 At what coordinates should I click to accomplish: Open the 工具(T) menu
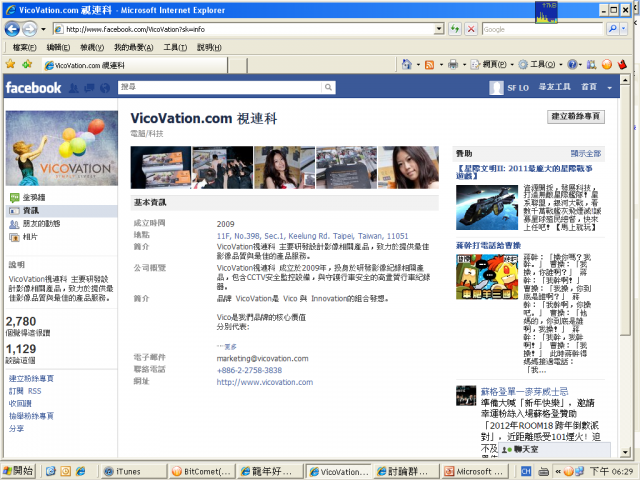point(175,47)
